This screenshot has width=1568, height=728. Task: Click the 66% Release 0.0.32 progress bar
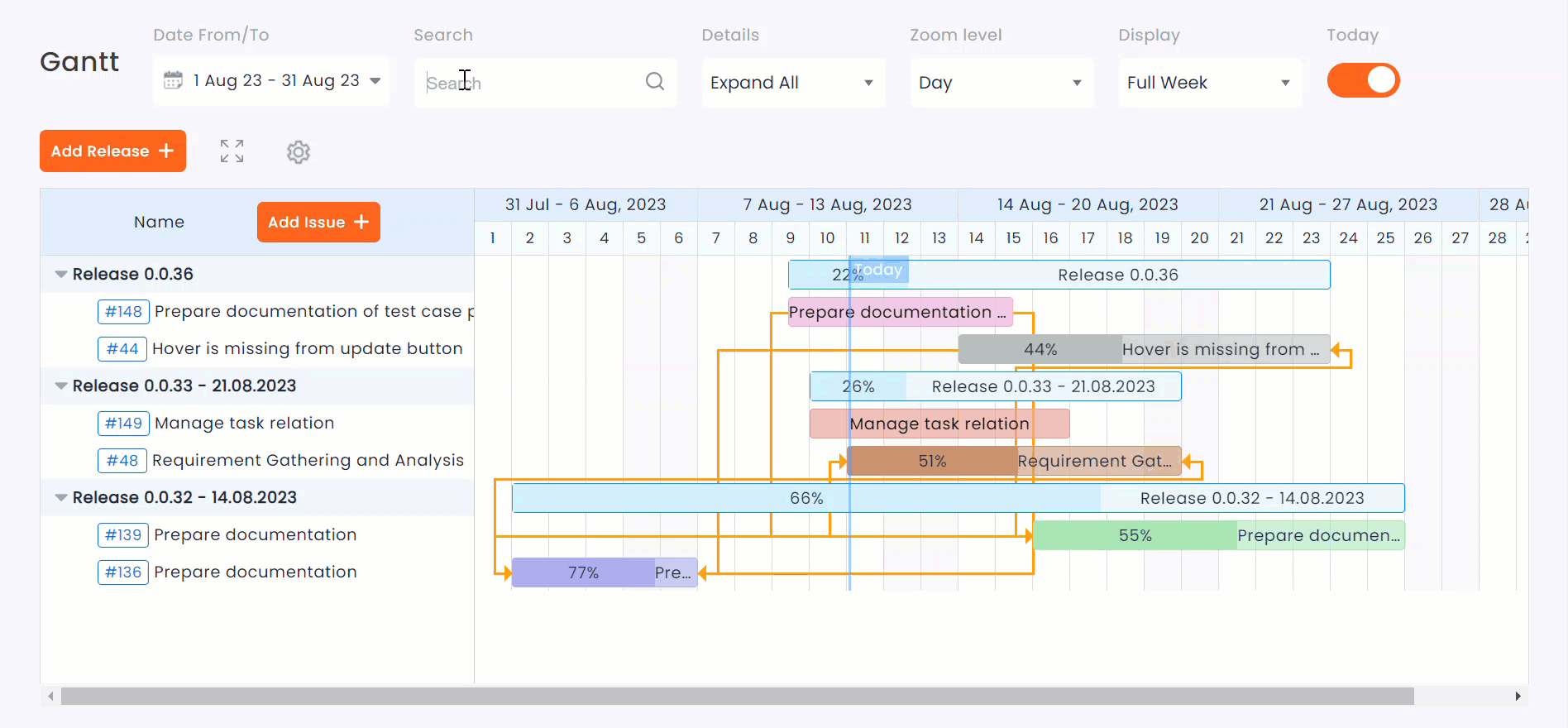806,498
